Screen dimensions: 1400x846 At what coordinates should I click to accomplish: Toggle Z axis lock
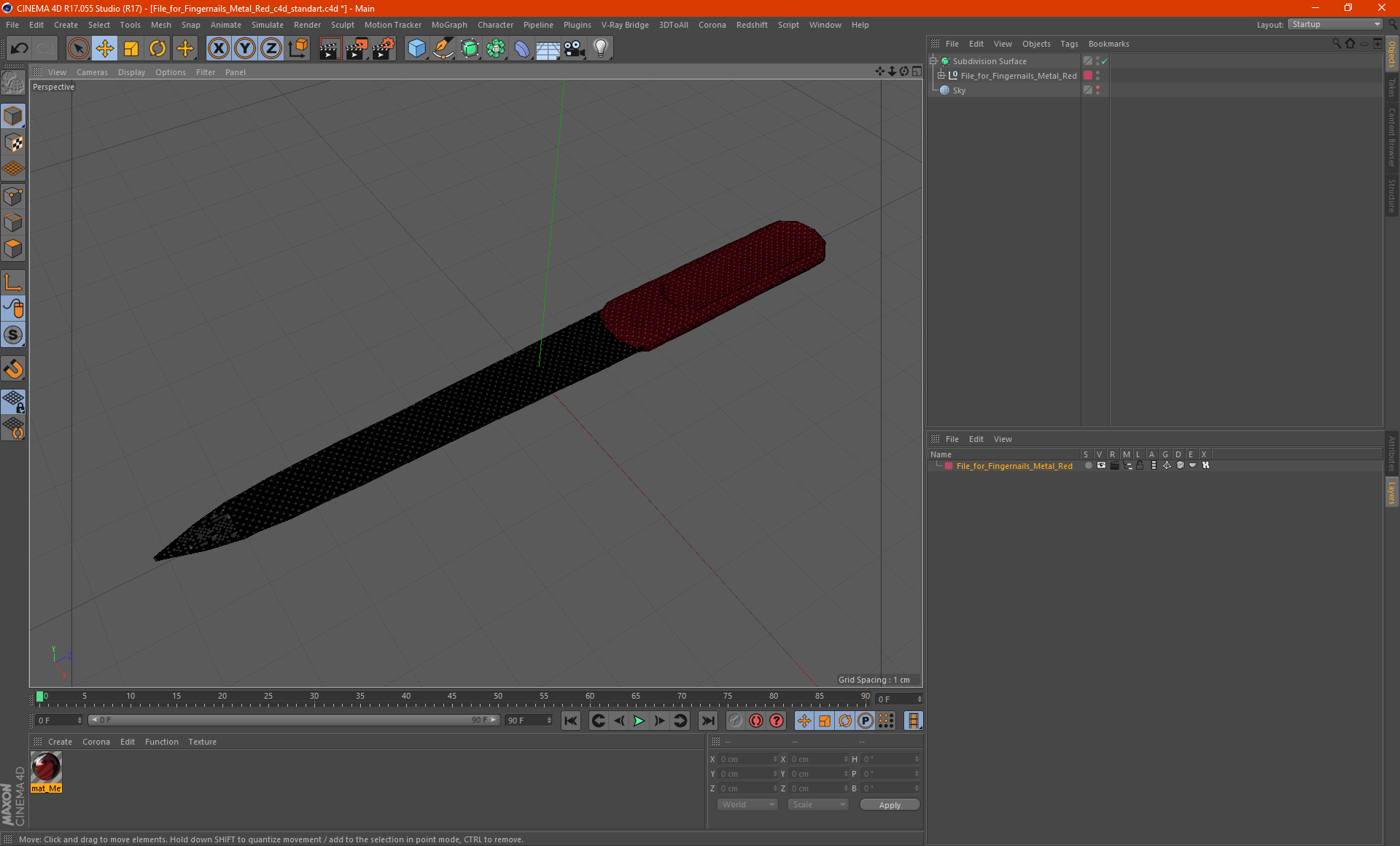pyautogui.click(x=271, y=49)
